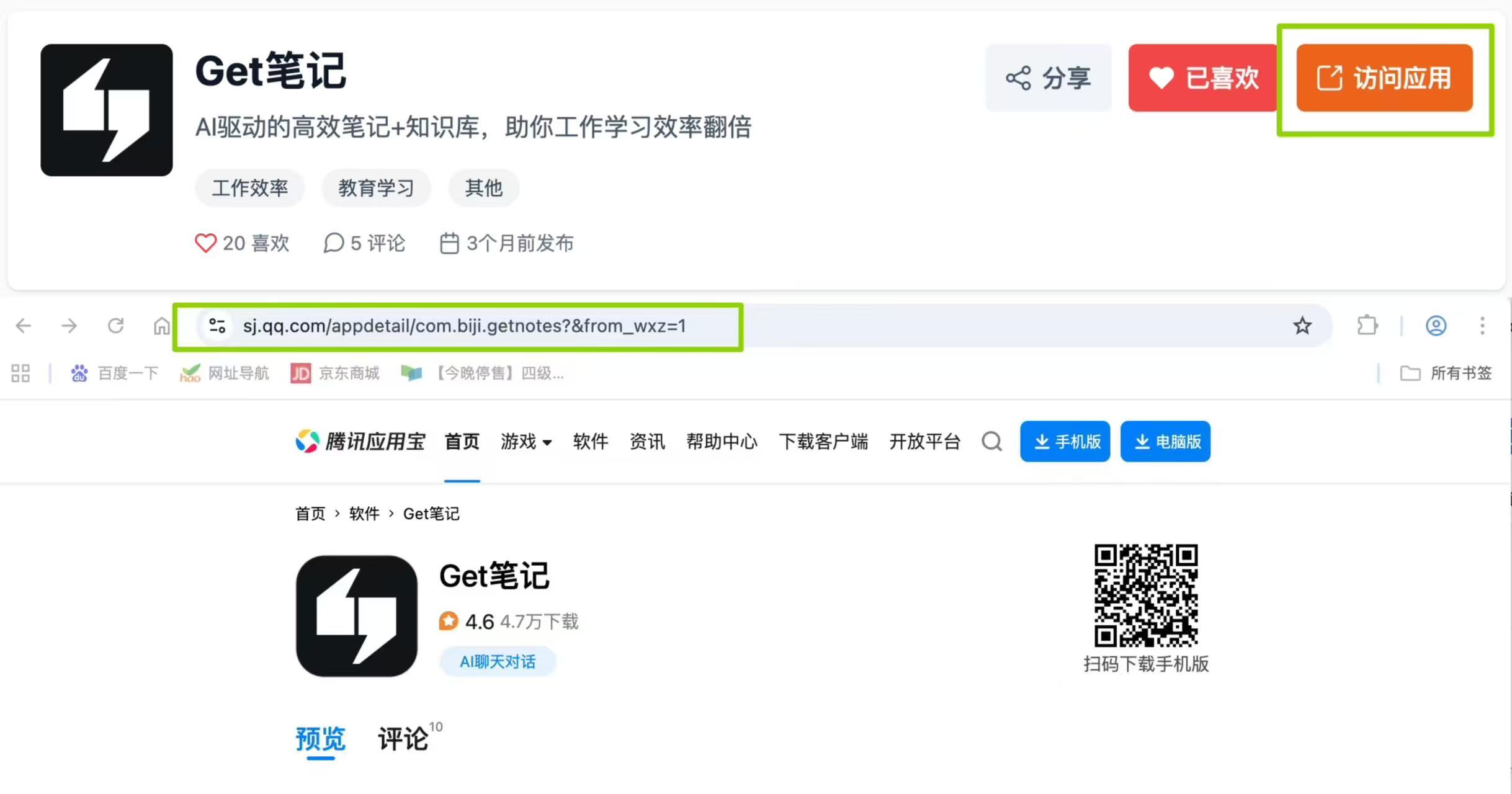1512x794 pixels.
Task: Open the extensions puzzle icon
Action: (1367, 326)
